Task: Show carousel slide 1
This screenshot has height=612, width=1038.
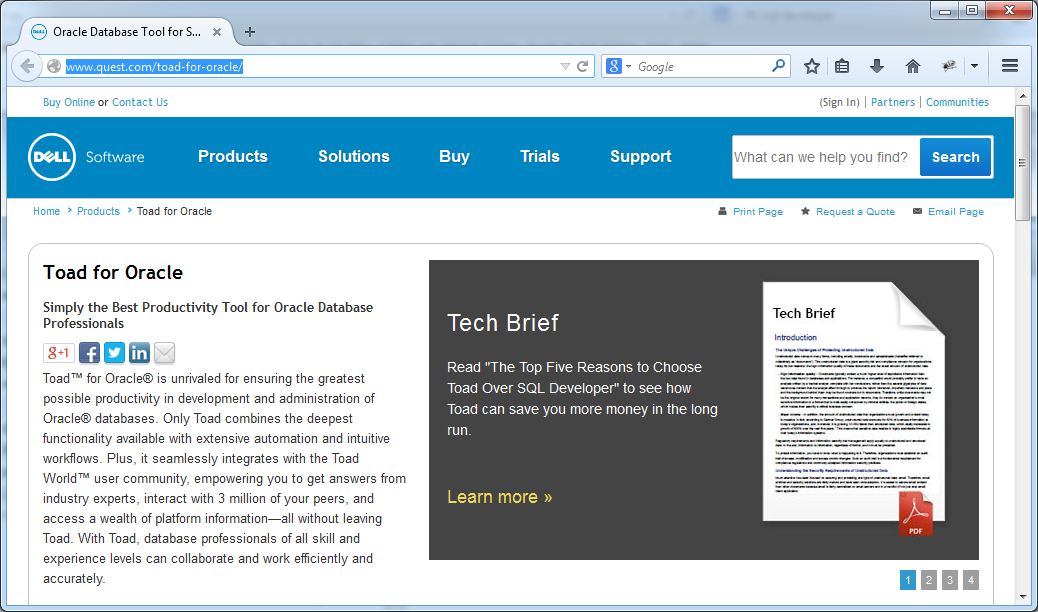Action: [x=908, y=580]
